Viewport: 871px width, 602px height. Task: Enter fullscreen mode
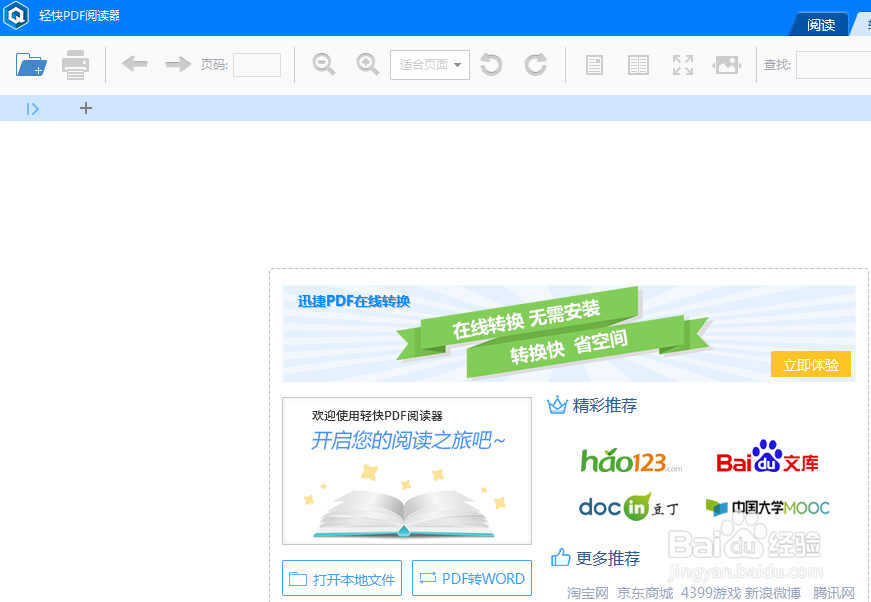[x=683, y=65]
